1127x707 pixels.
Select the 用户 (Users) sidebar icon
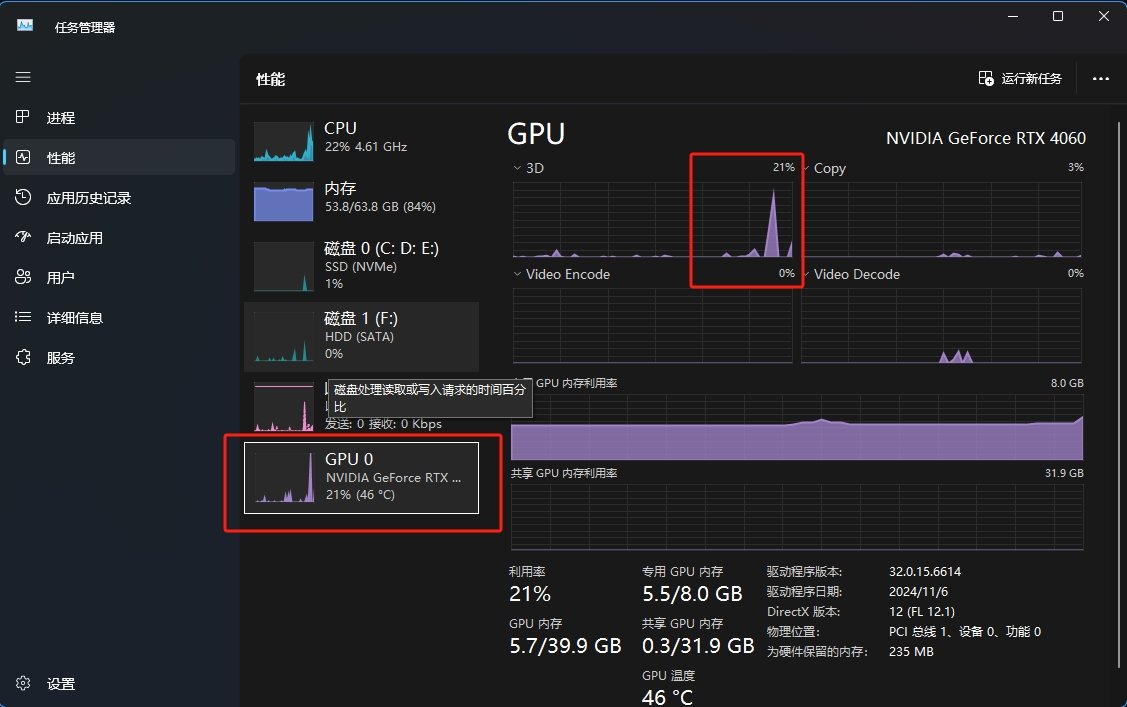tap(22, 277)
